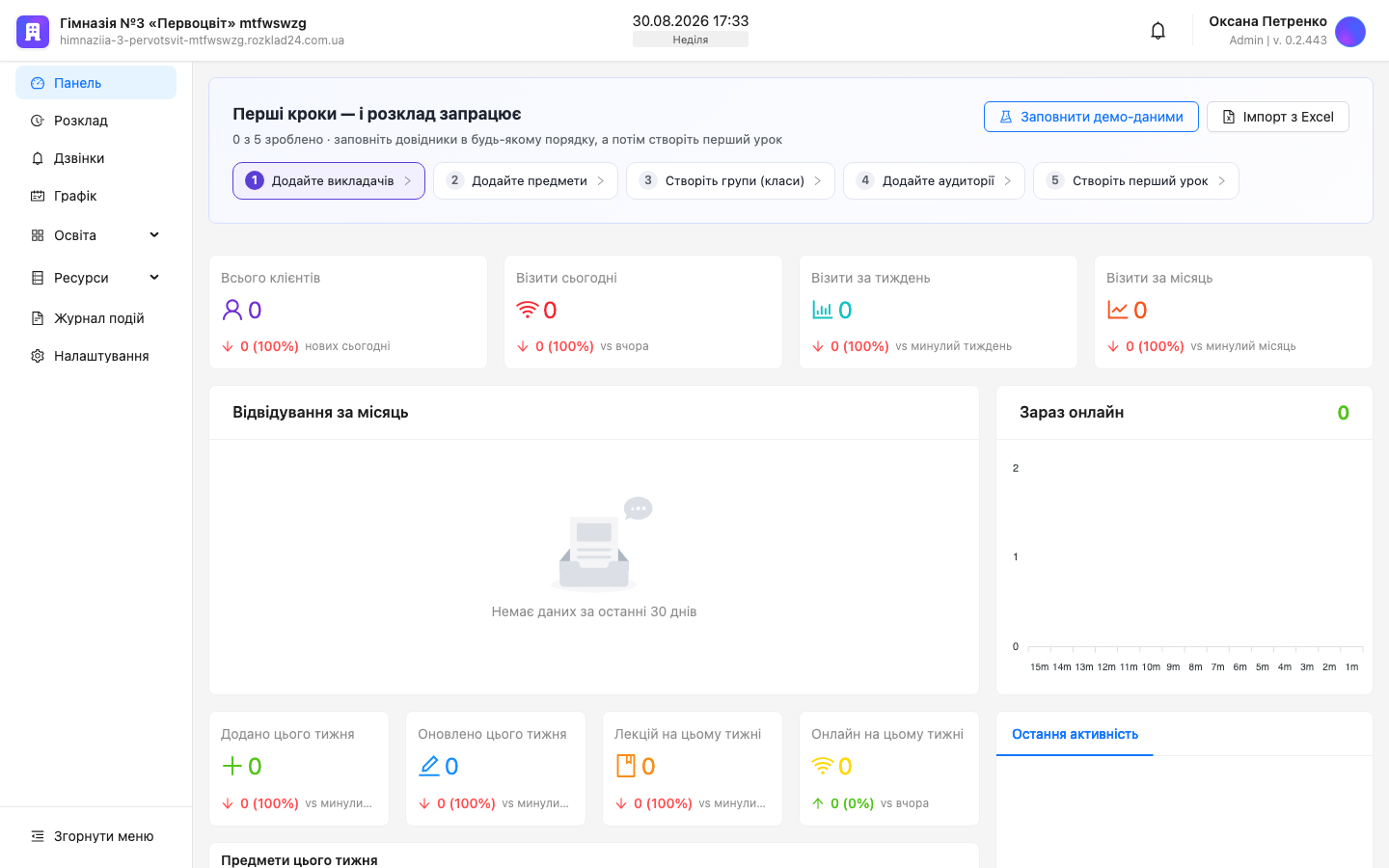The height and width of the screenshot is (868, 1389).
Task: Click the Графік calendar icon in the sidebar
Action: click(38, 196)
